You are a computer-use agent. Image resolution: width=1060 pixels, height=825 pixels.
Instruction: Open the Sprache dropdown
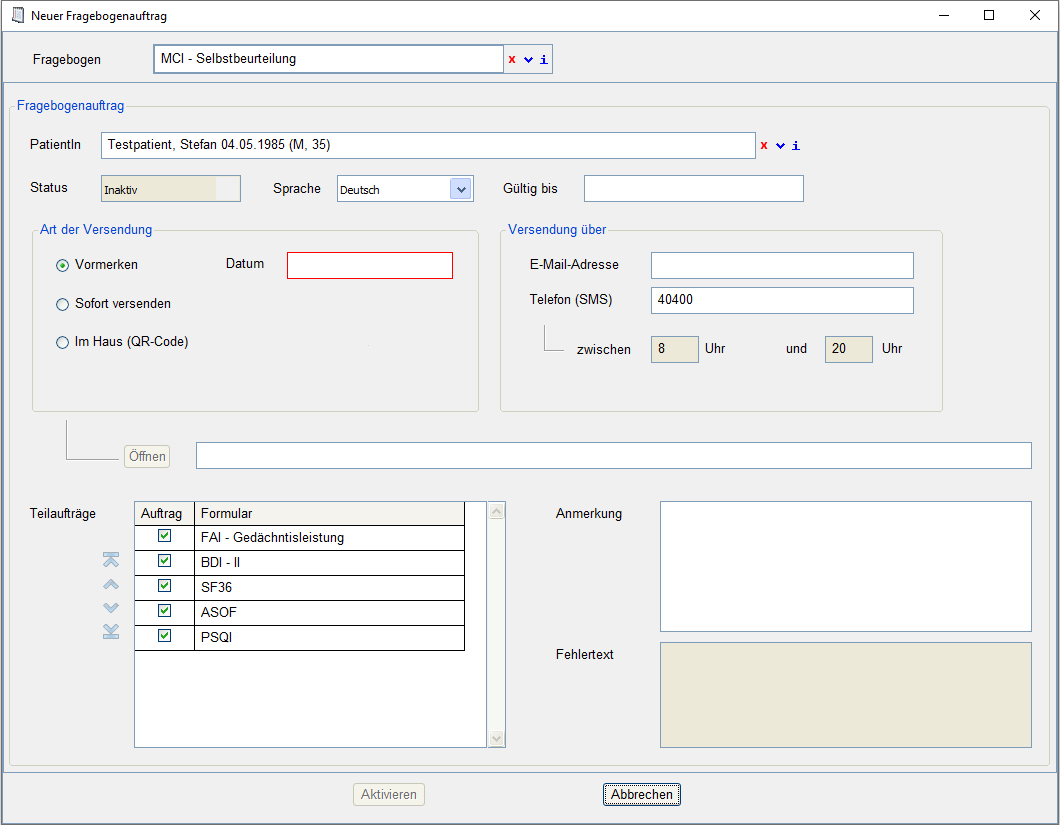tap(460, 189)
